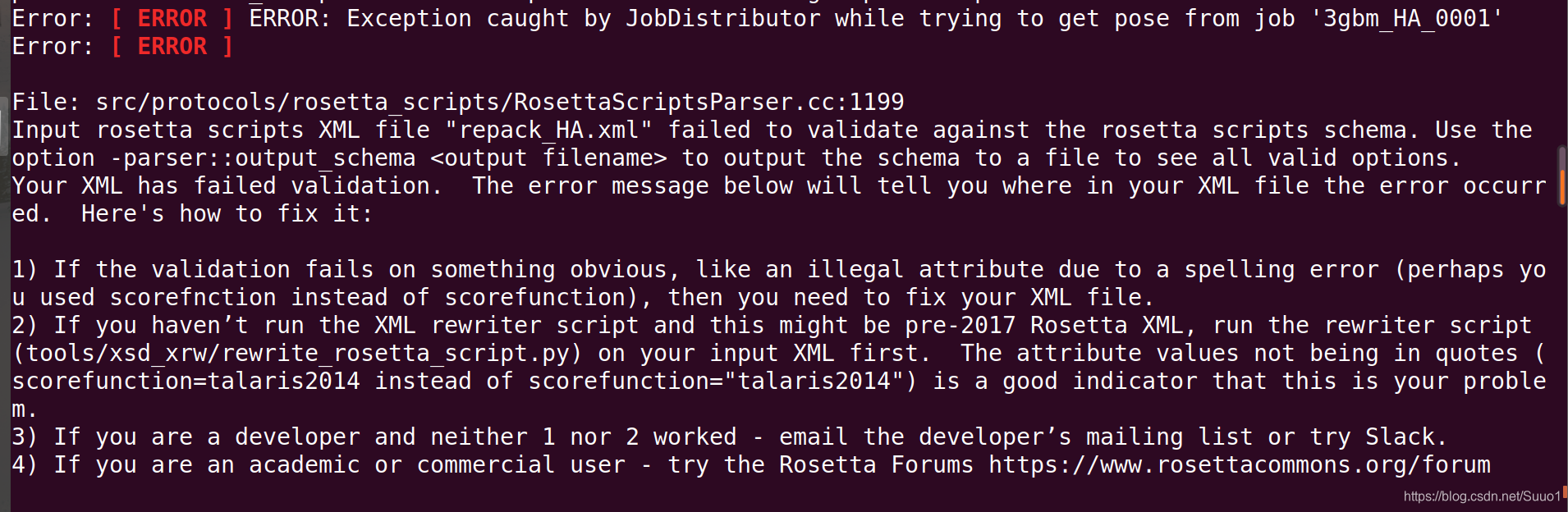Click the "pre-2017" text in step 2

click(x=961, y=326)
